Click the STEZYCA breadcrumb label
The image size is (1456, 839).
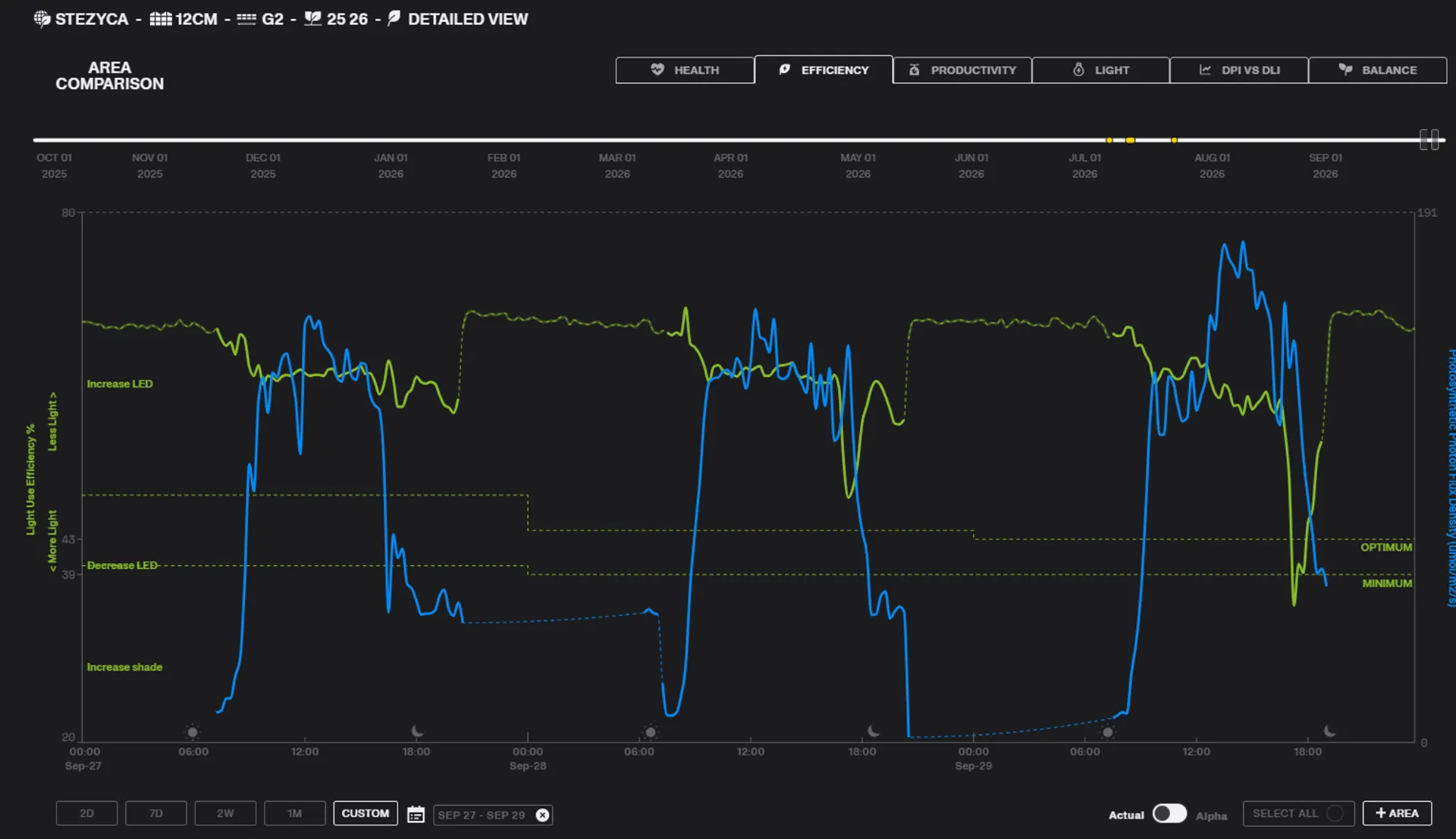tap(92, 19)
